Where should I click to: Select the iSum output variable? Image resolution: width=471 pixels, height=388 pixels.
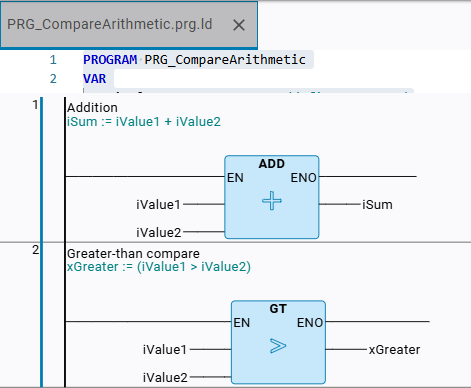tap(377, 204)
